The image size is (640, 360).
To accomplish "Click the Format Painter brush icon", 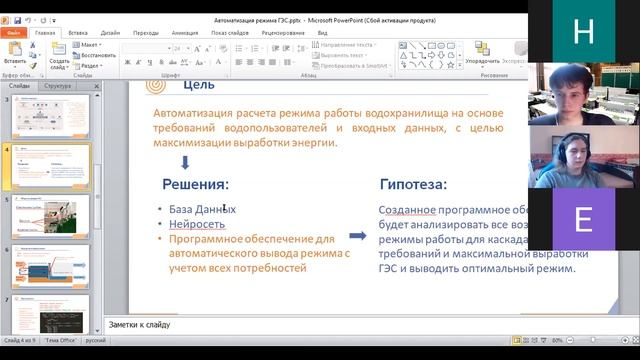I will [33, 65].
